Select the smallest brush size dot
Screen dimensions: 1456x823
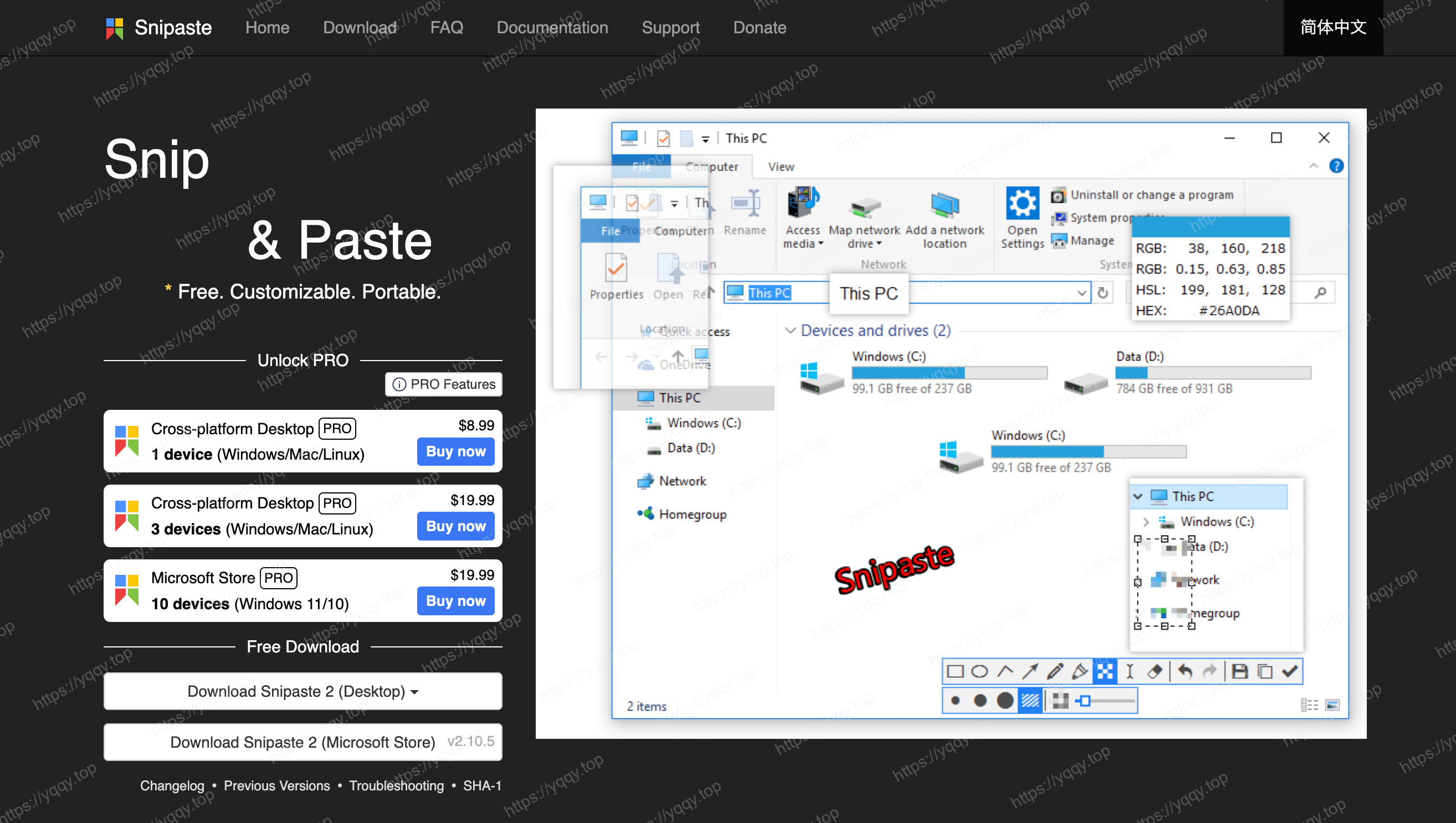[x=955, y=701]
